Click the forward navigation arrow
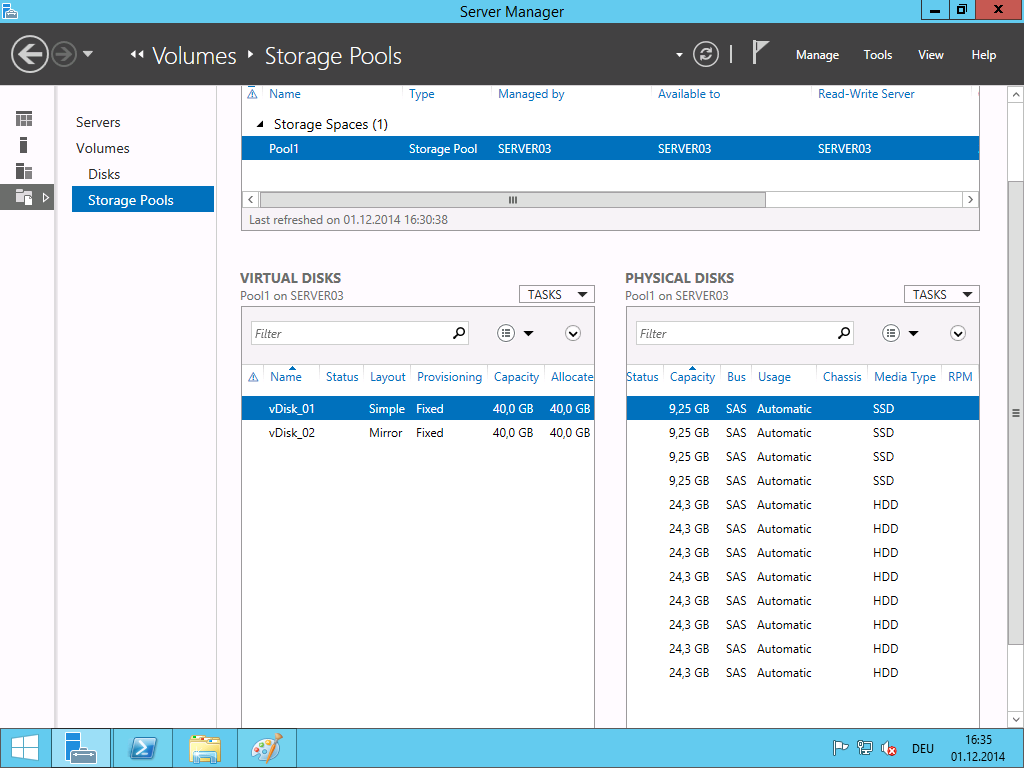1024x768 pixels. (64, 54)
